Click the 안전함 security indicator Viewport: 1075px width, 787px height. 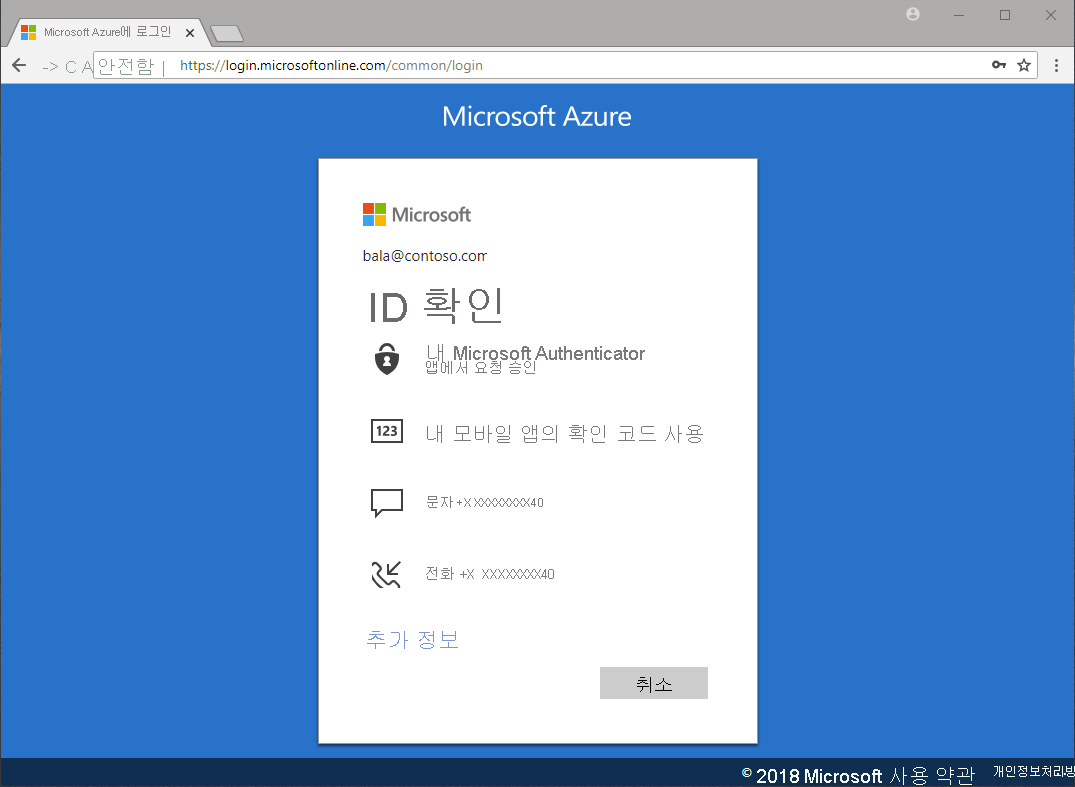[x=125, y=64]
